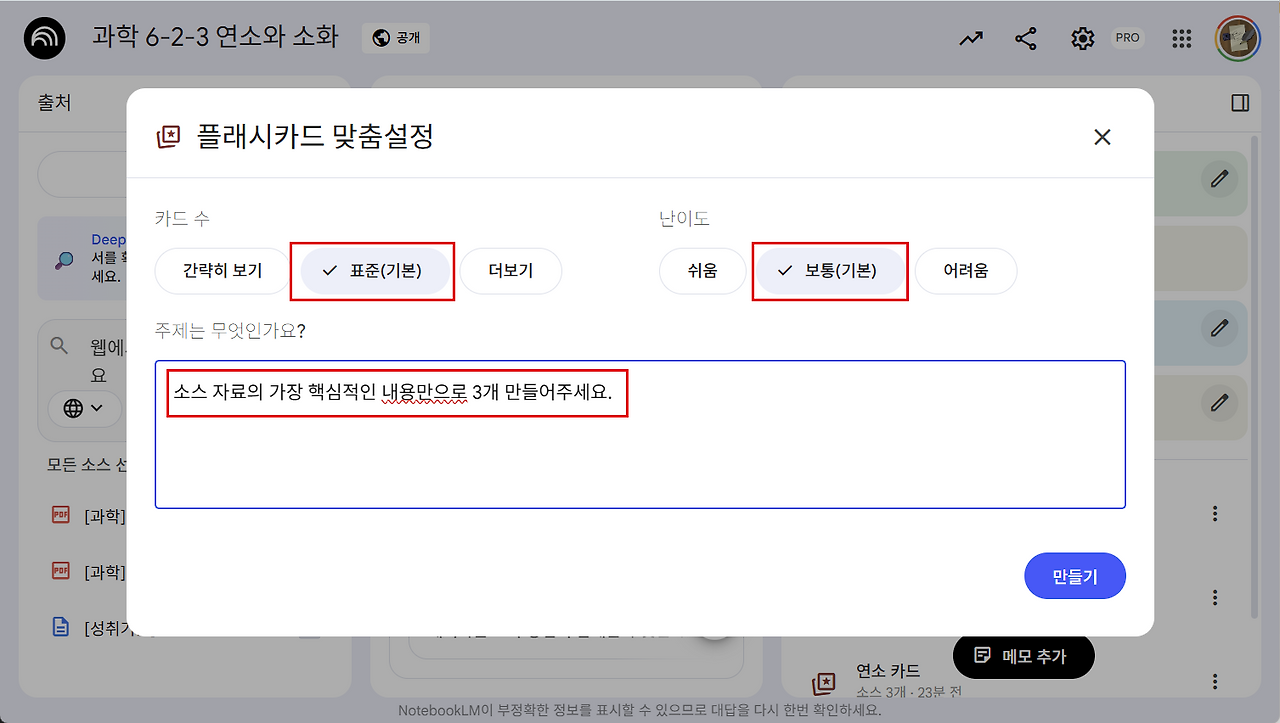The height and width of the screenshot is (723, 1280).
Task: Click the 난이도 label
Action: tap(685, 219)
